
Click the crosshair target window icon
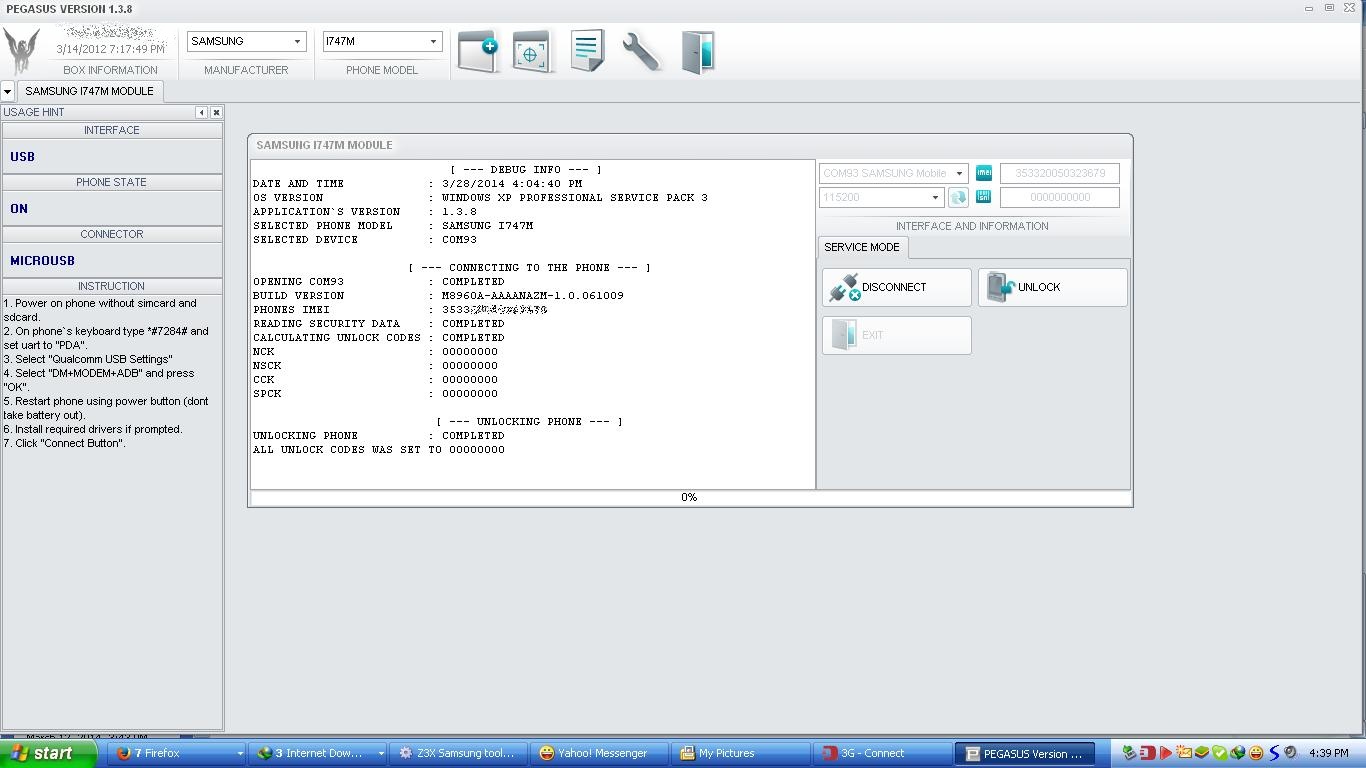(532, 51)
